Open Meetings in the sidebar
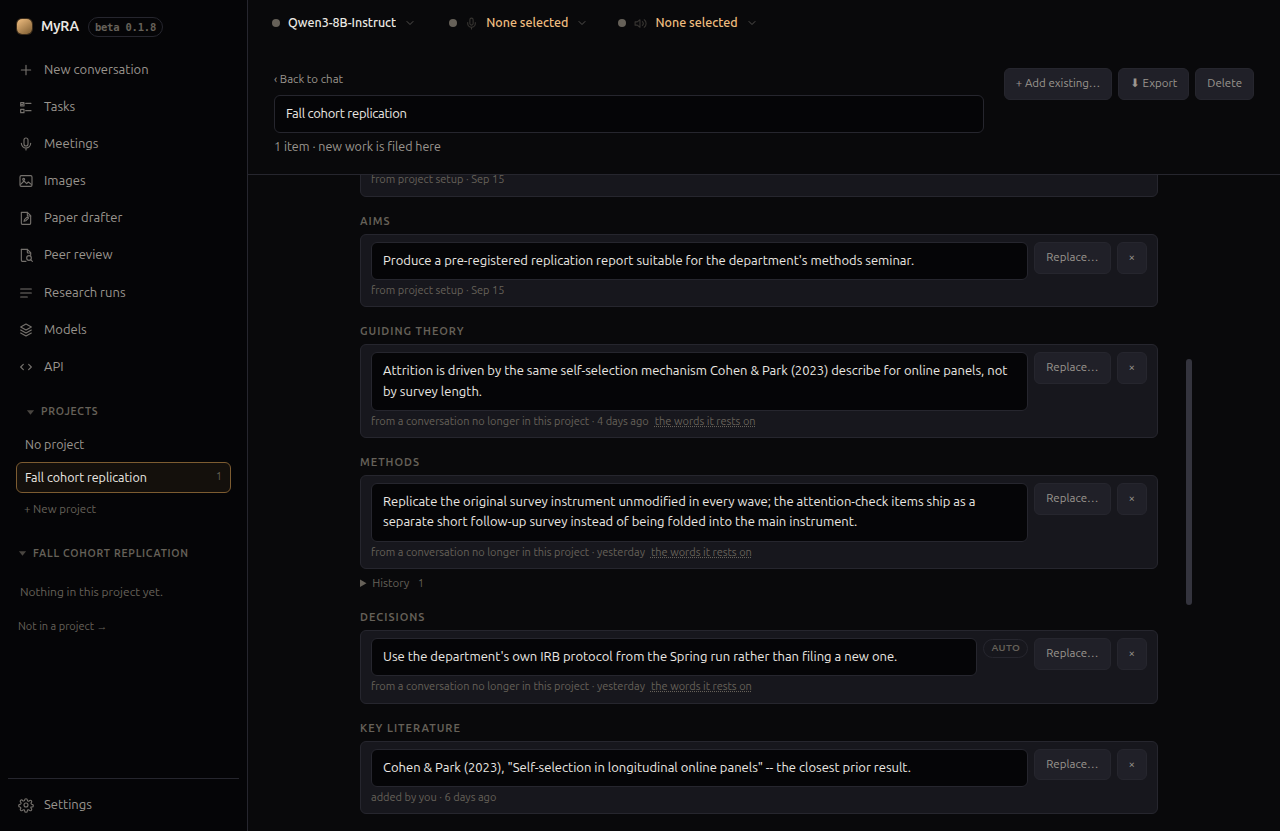The height and width of the screenshot is (831, 1280). [123, 143]
